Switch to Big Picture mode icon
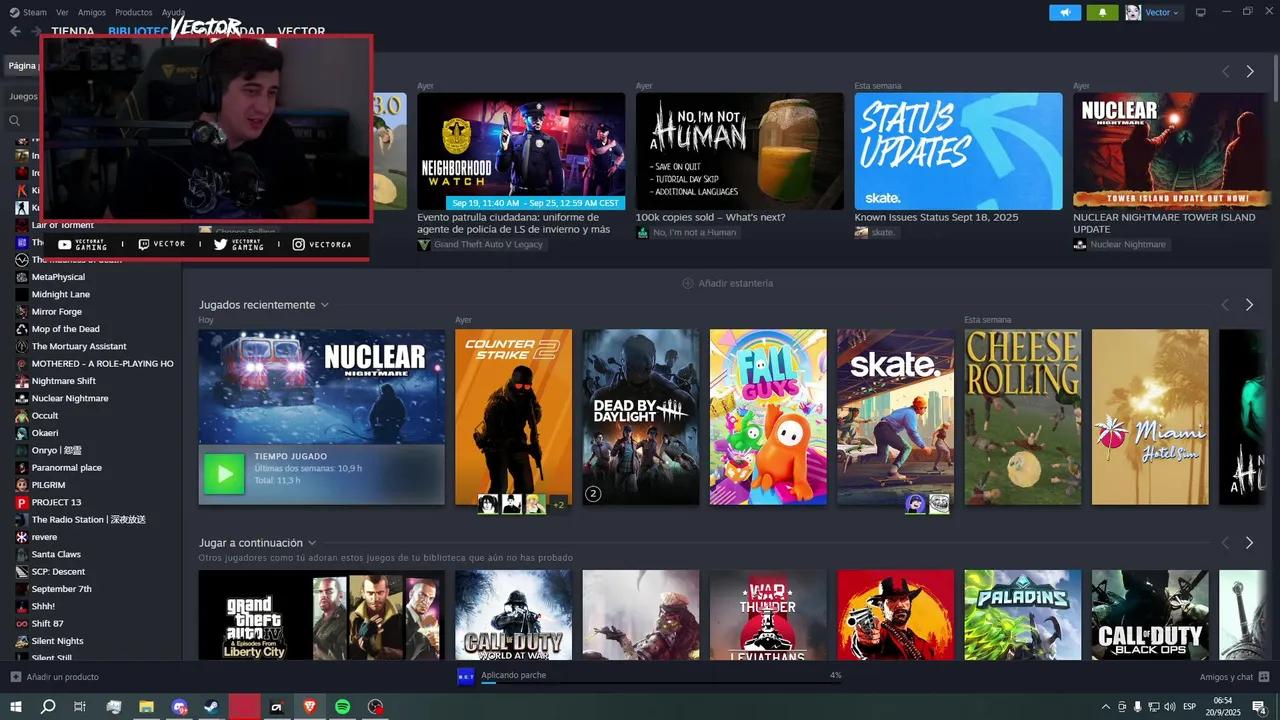The width and height of the screenshot is (1280, 720). pyautogui.click(x=1201, y=12)
